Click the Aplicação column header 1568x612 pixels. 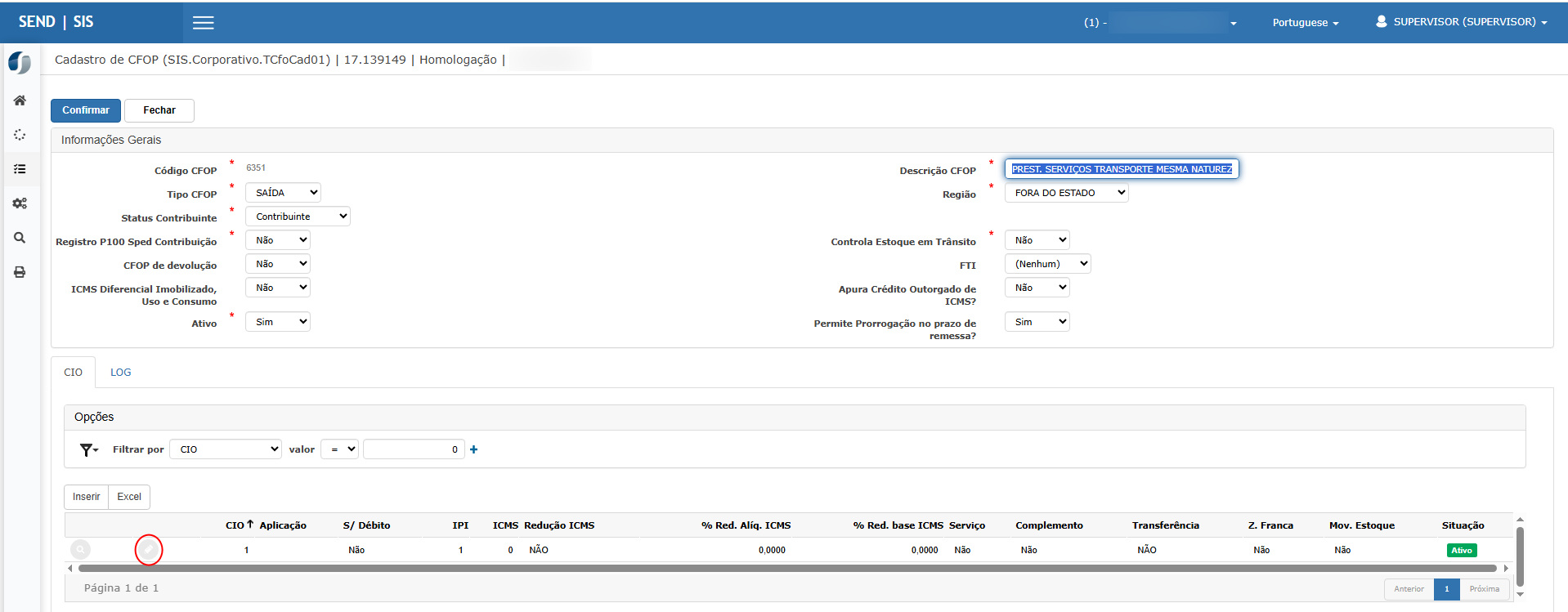coord(283,525)
